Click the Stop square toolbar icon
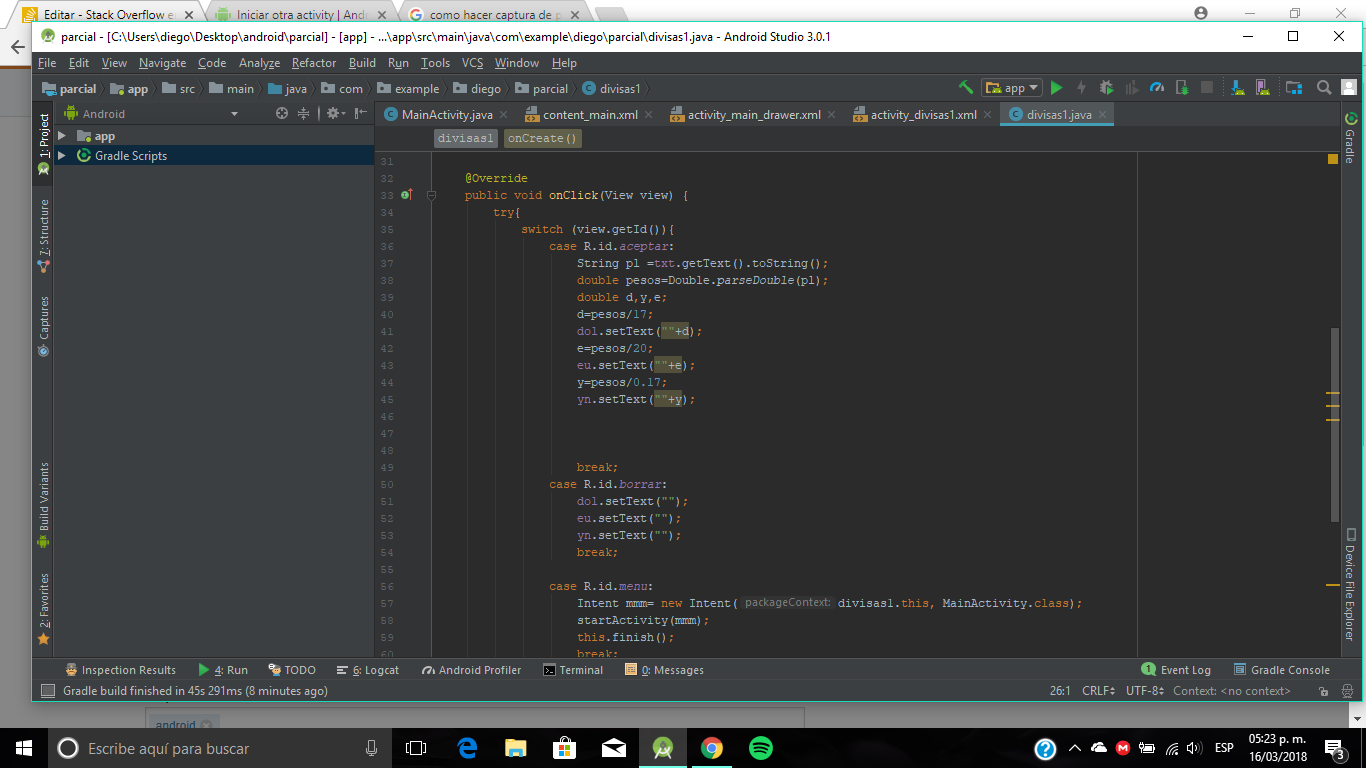This screenshot has height=768, width=1366. 1207,88
